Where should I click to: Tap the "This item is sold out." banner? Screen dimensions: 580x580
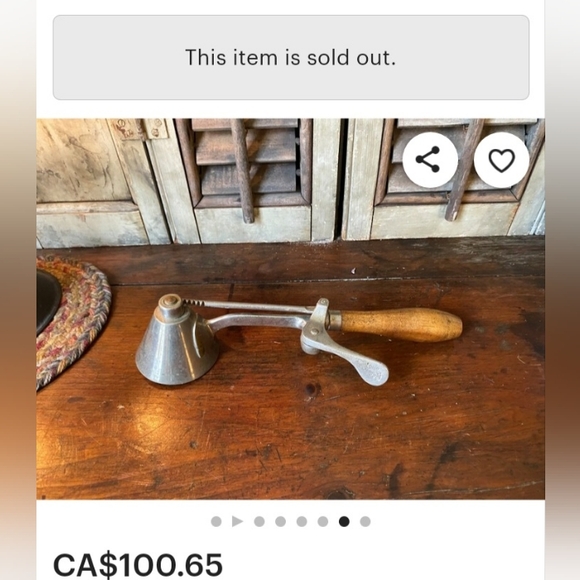pos(291,57)
